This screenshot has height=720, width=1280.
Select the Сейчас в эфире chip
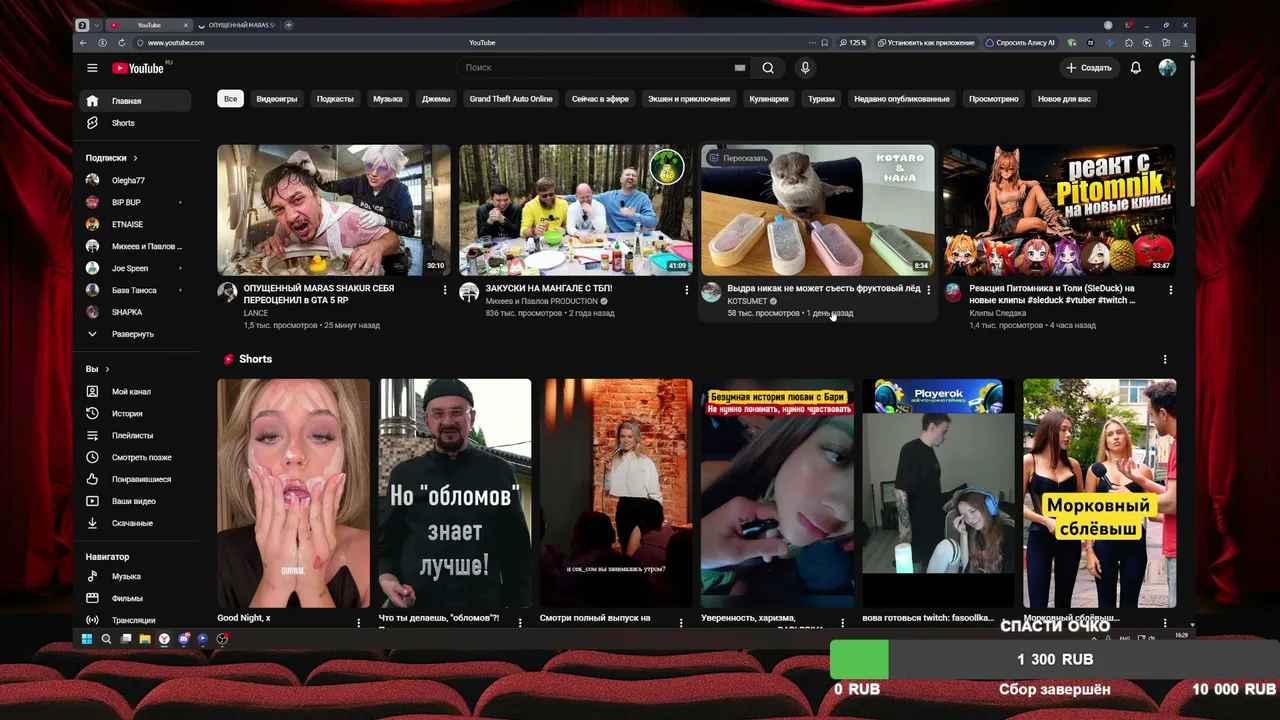[600, 99]
